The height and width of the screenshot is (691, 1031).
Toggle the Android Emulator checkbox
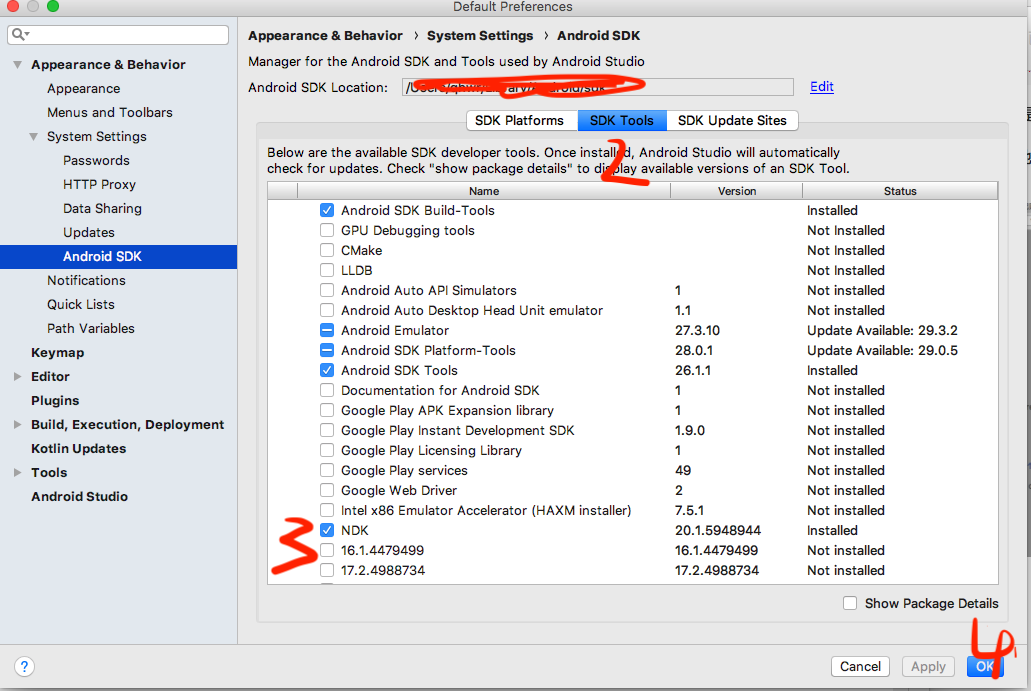click(x=327, y=330)
